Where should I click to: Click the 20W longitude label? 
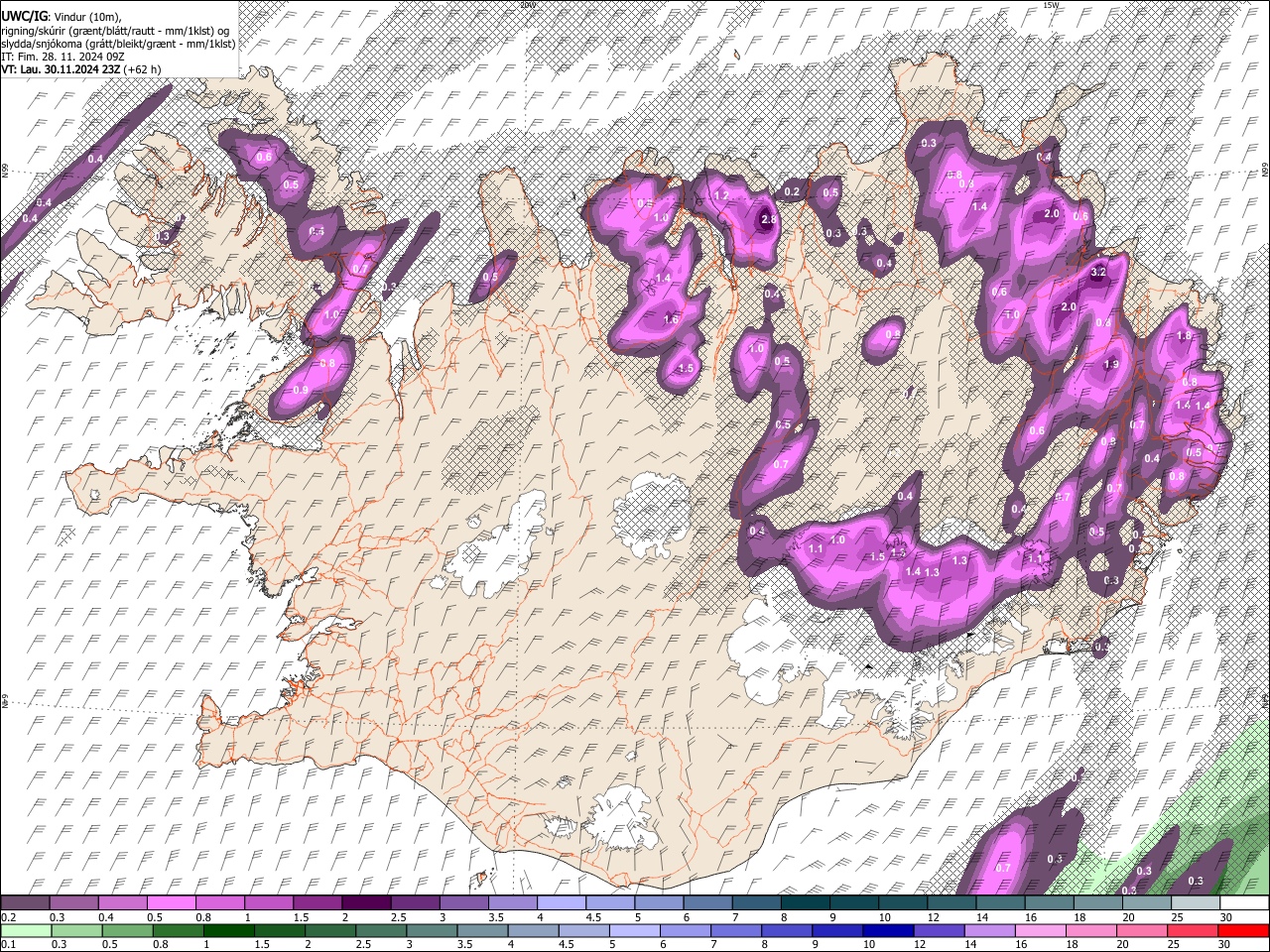[527, 4]
